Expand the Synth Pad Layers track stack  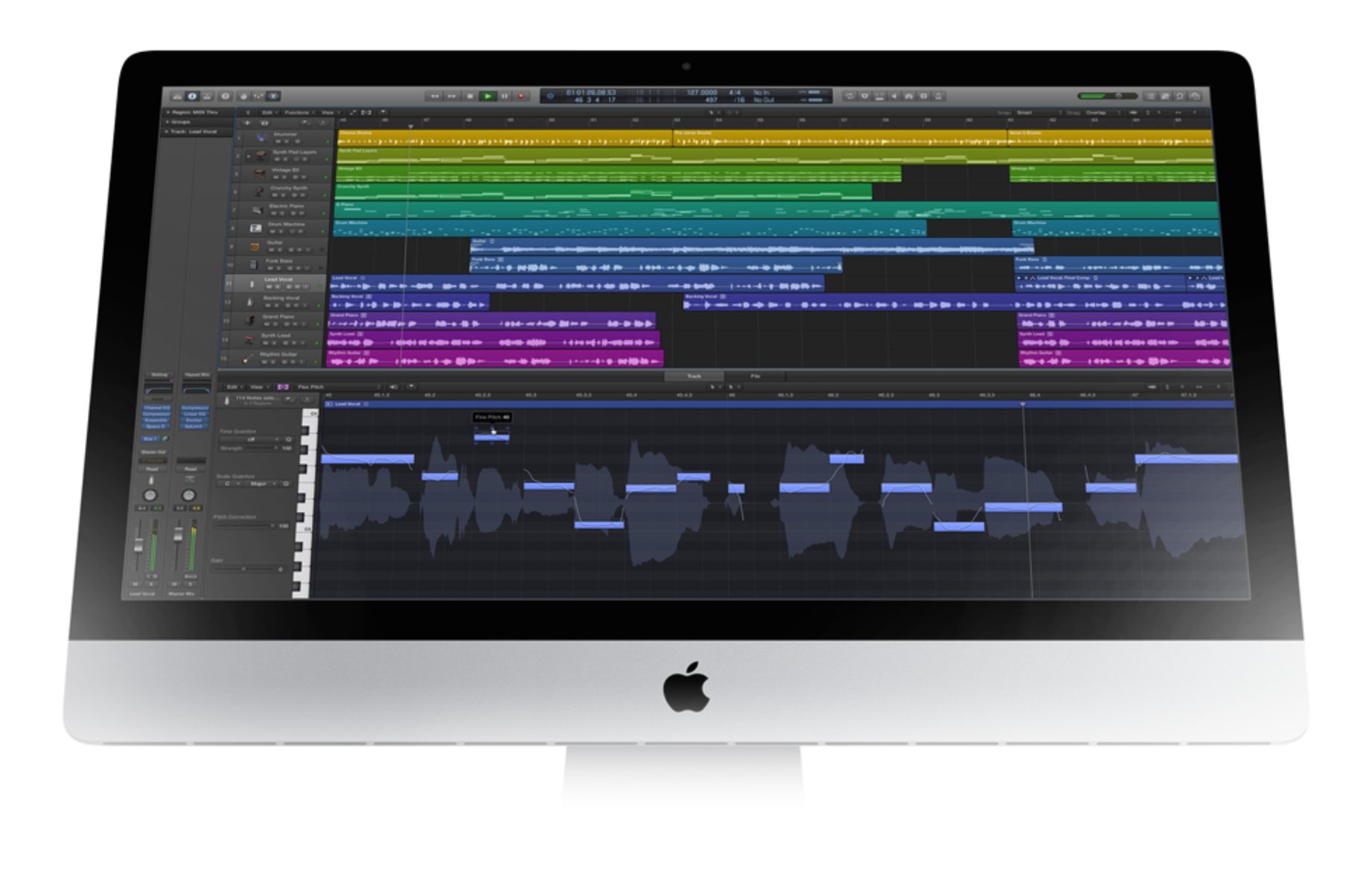click(x=249, y=156)
